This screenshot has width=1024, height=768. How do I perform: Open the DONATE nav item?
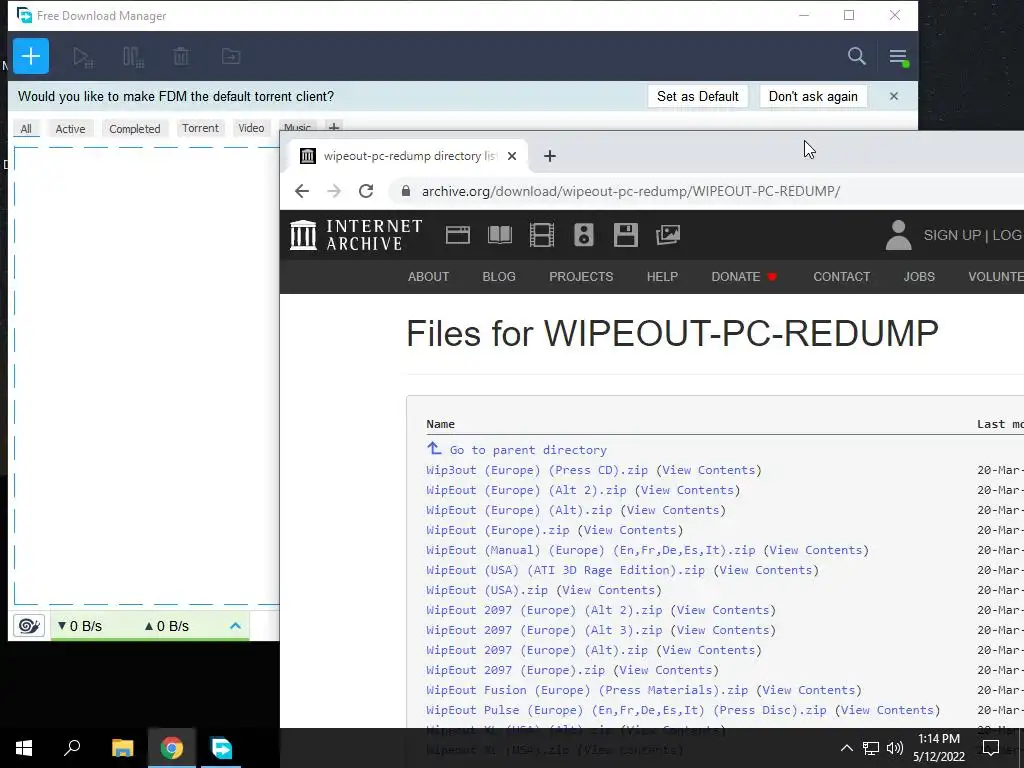click(x=743, y=277)
